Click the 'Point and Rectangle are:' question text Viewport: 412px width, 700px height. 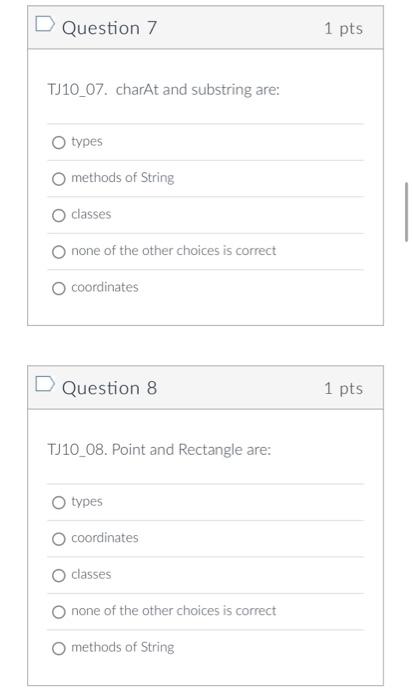(191, 450)
